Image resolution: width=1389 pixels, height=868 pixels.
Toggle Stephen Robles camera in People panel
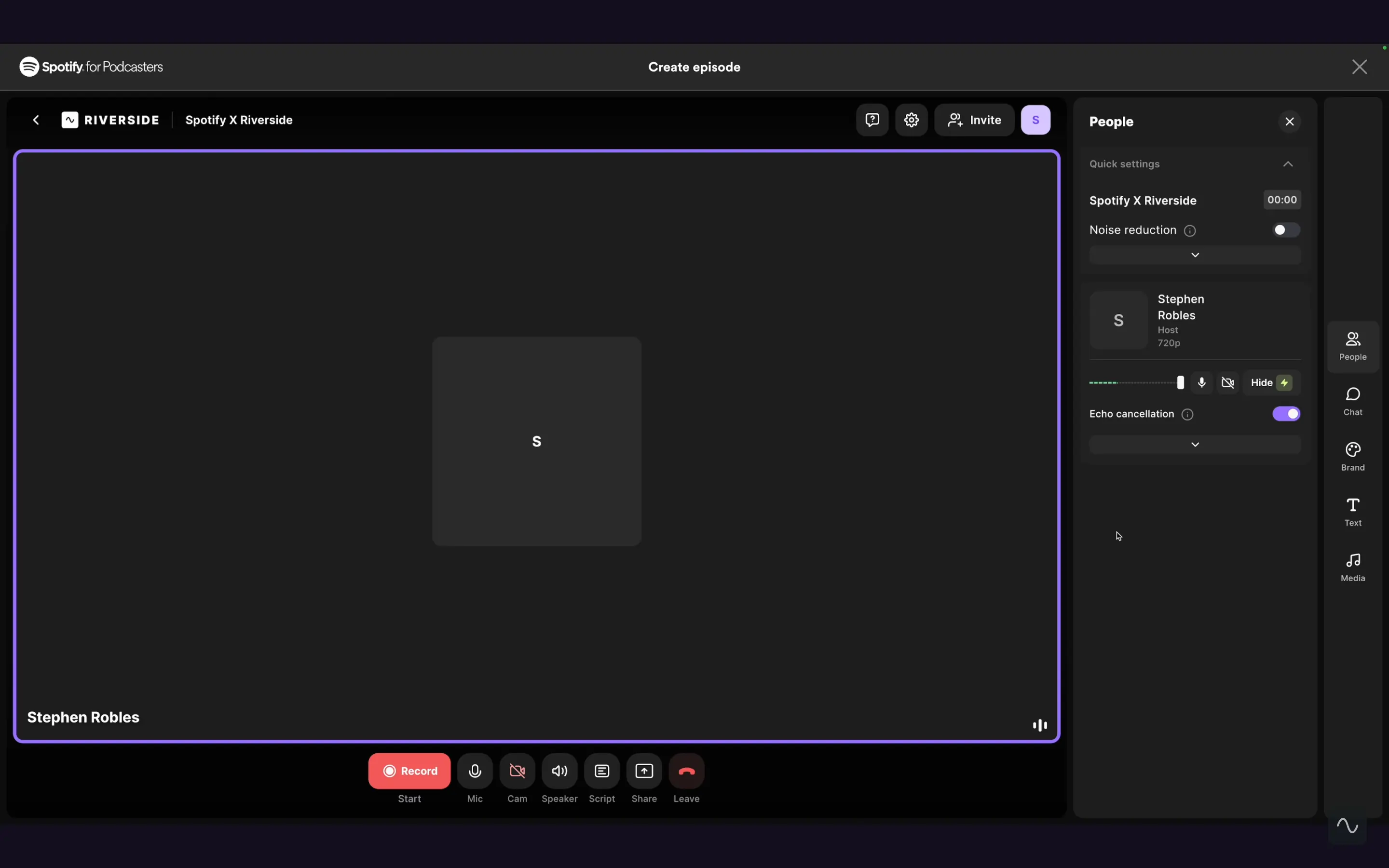click(x=1228, y=383)
